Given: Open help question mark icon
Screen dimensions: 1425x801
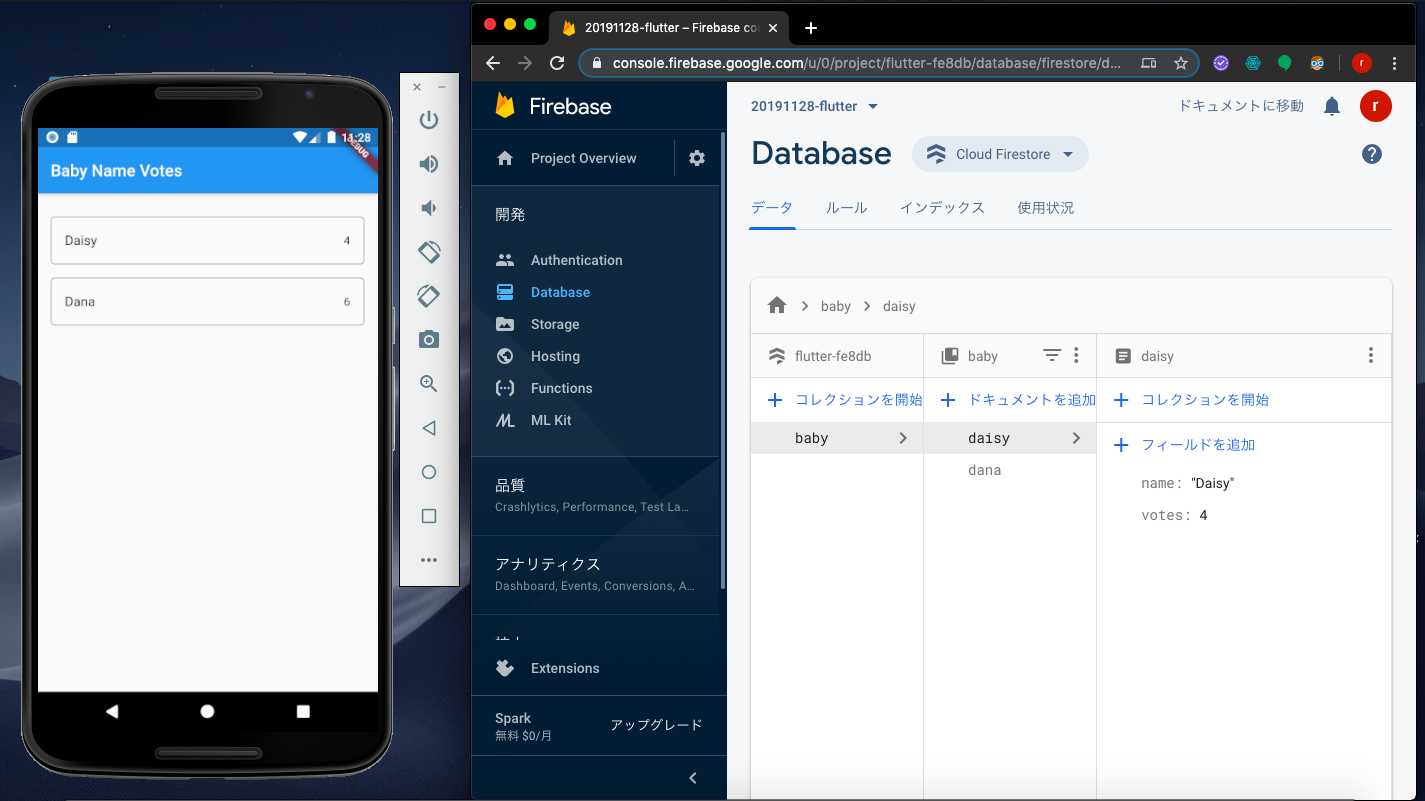Looking at the screenshot, I should click(x=1372, y=154).
